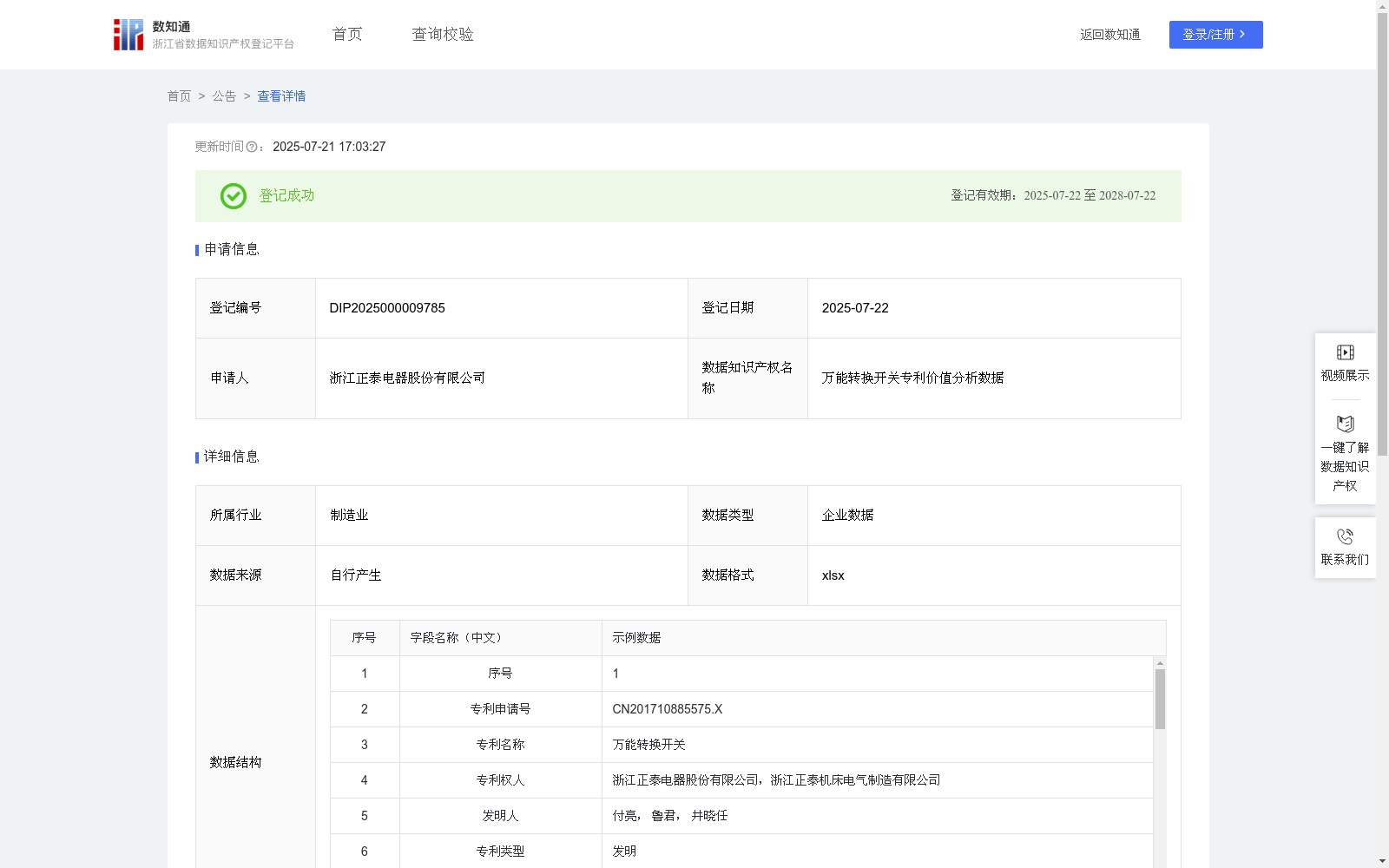Click the page scrollbar up arrow
1389x868 pixels.
coord(1382,6)
